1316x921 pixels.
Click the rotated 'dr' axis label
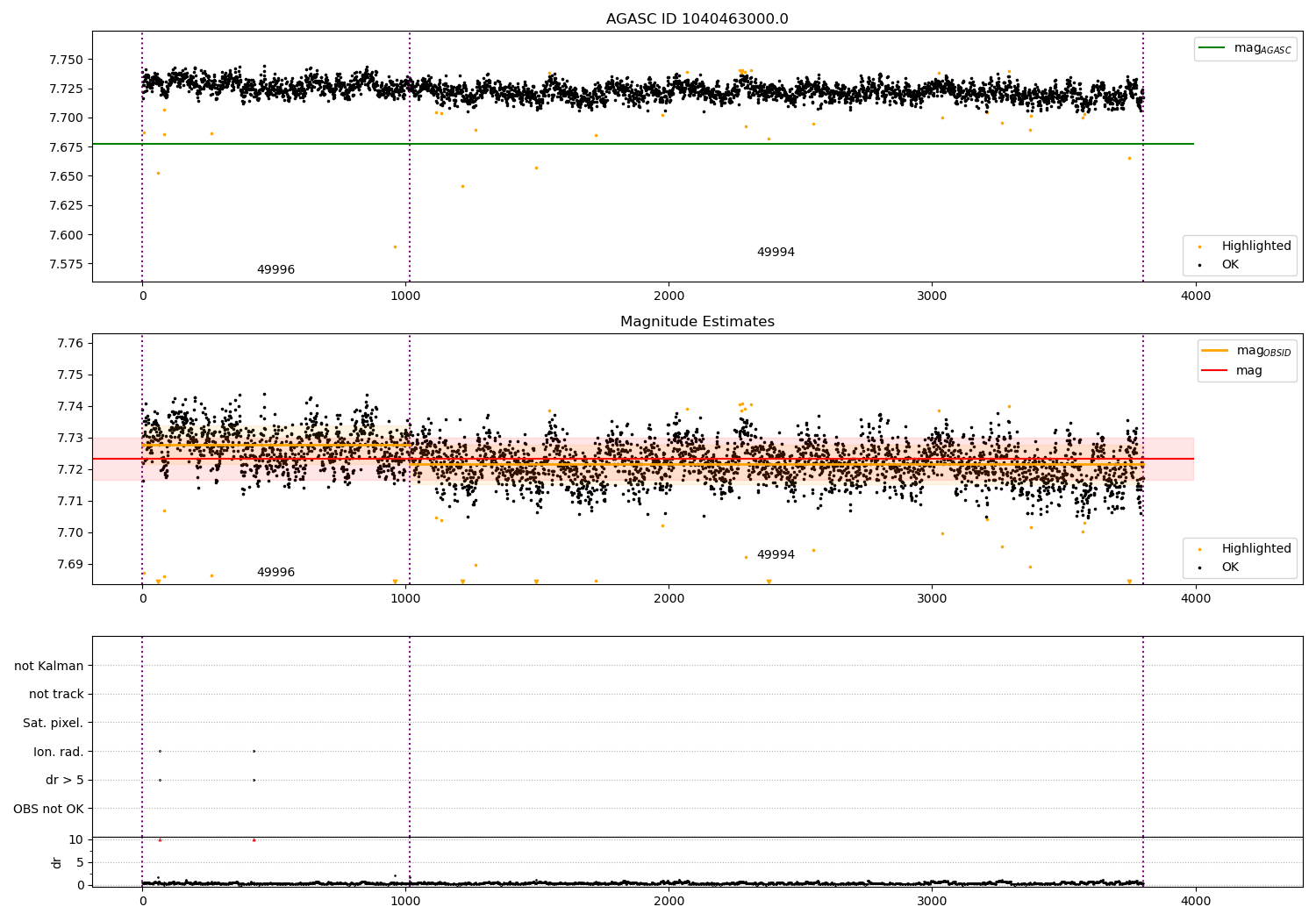tap(57, 862)
